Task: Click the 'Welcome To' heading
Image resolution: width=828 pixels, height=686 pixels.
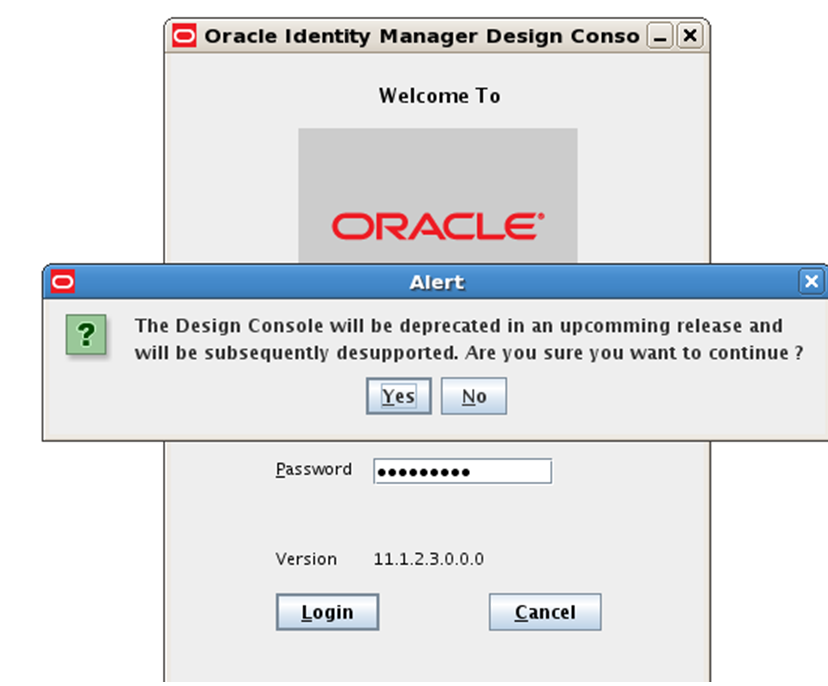Action: 438,95
